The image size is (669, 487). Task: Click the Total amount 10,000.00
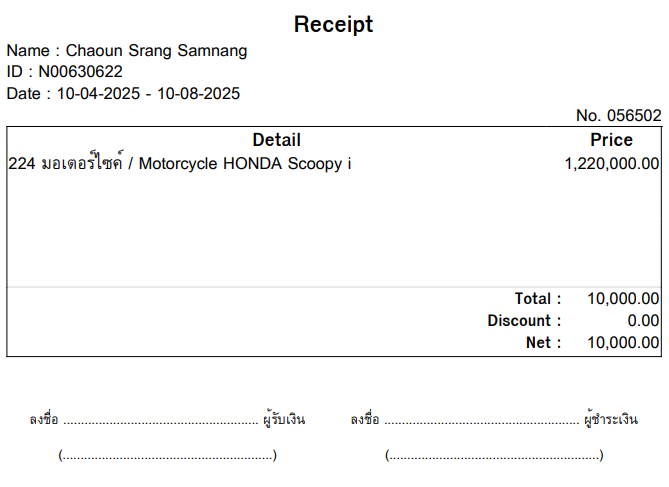point(623,298)
